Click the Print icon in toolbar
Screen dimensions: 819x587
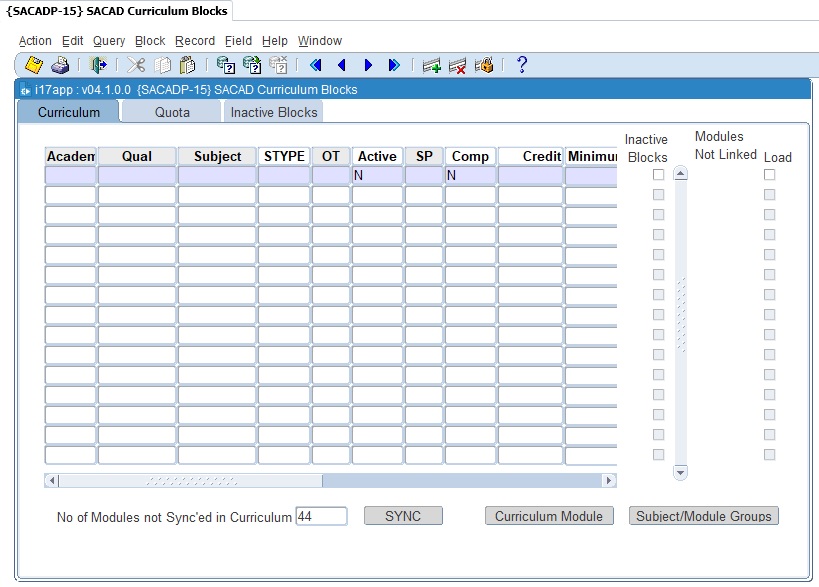tap(60, 65)
